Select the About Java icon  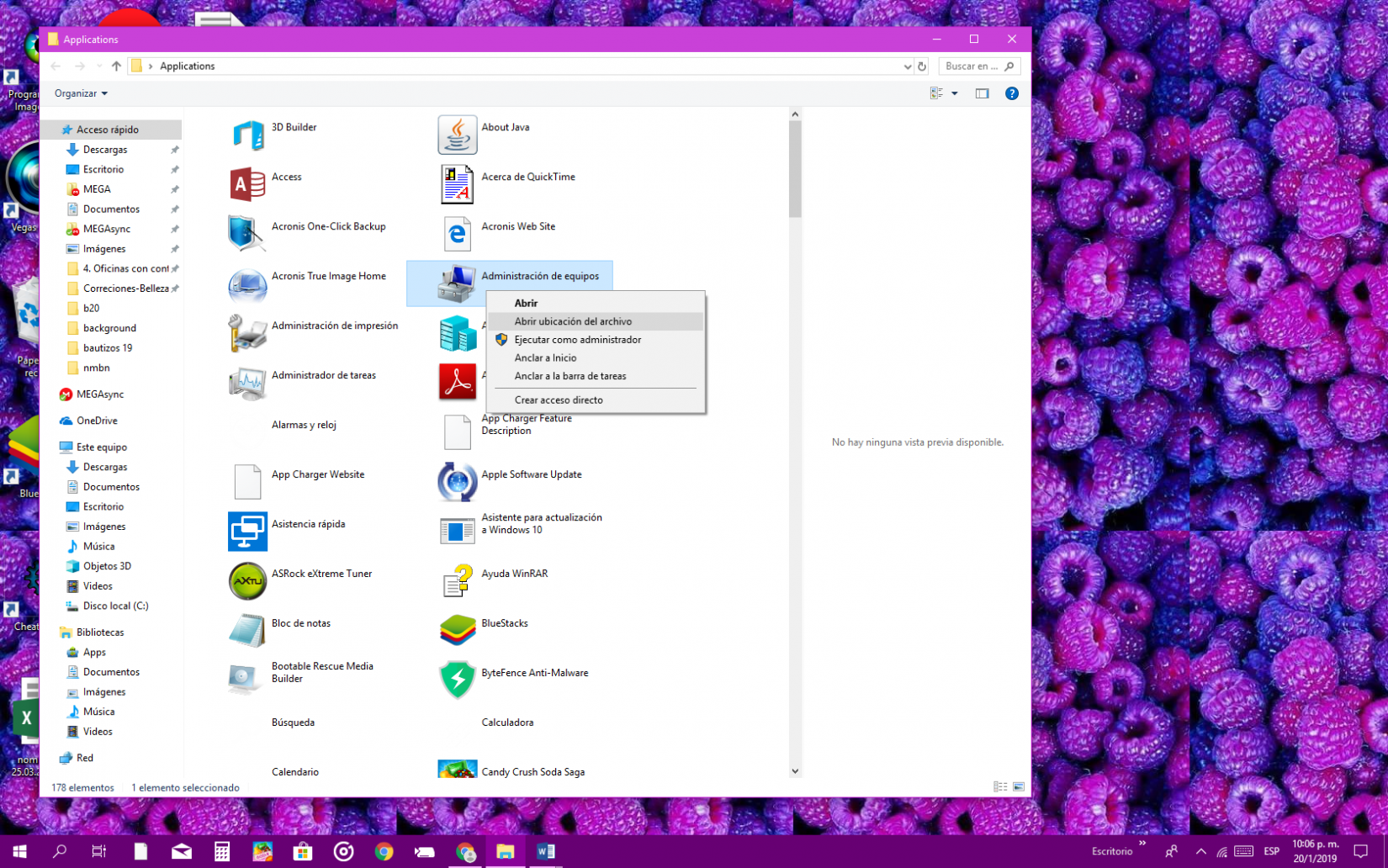(x=458, y=135)
